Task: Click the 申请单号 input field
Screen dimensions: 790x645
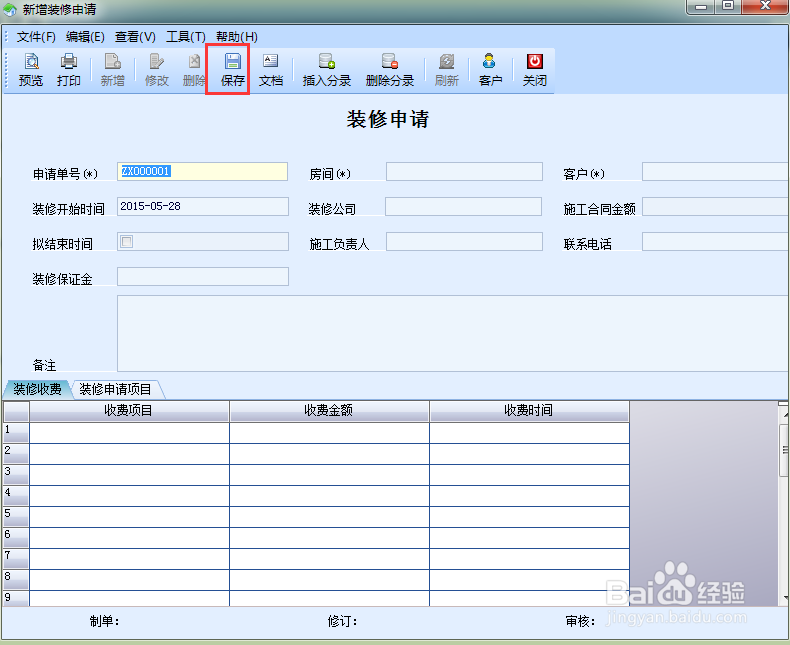Action: tap(203, 171)
